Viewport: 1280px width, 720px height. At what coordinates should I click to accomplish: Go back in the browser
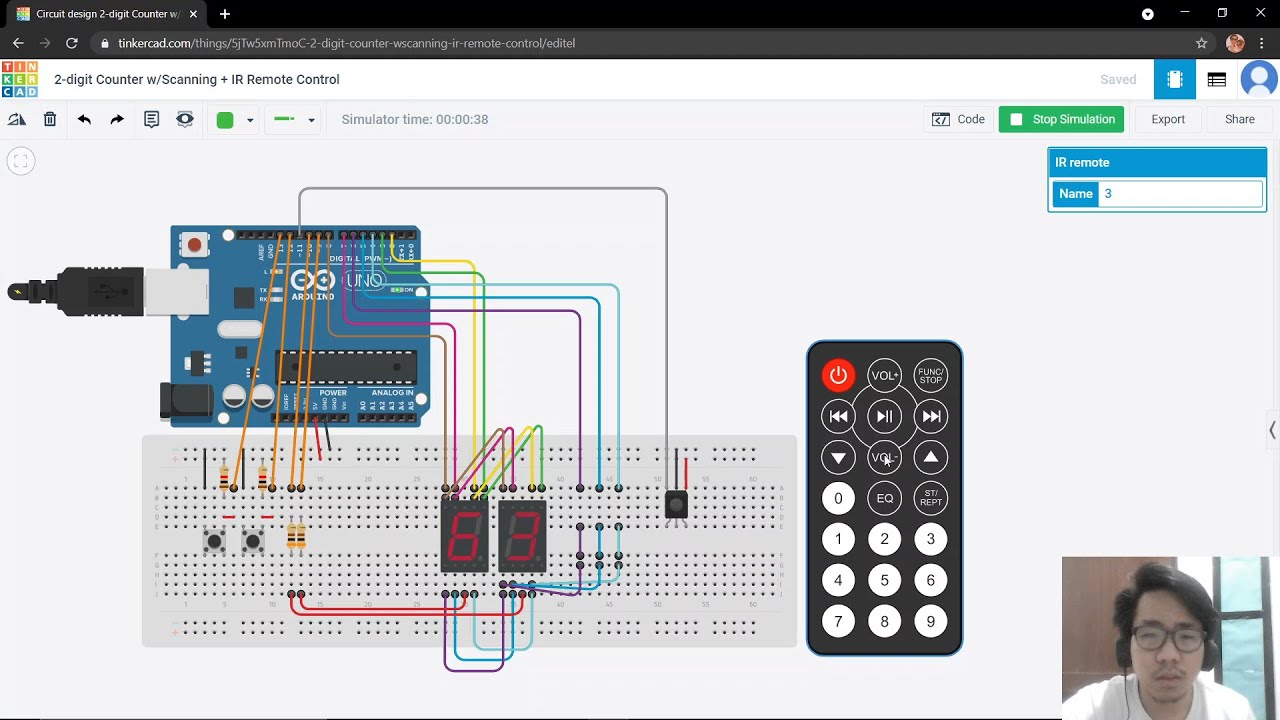point(18,43)
